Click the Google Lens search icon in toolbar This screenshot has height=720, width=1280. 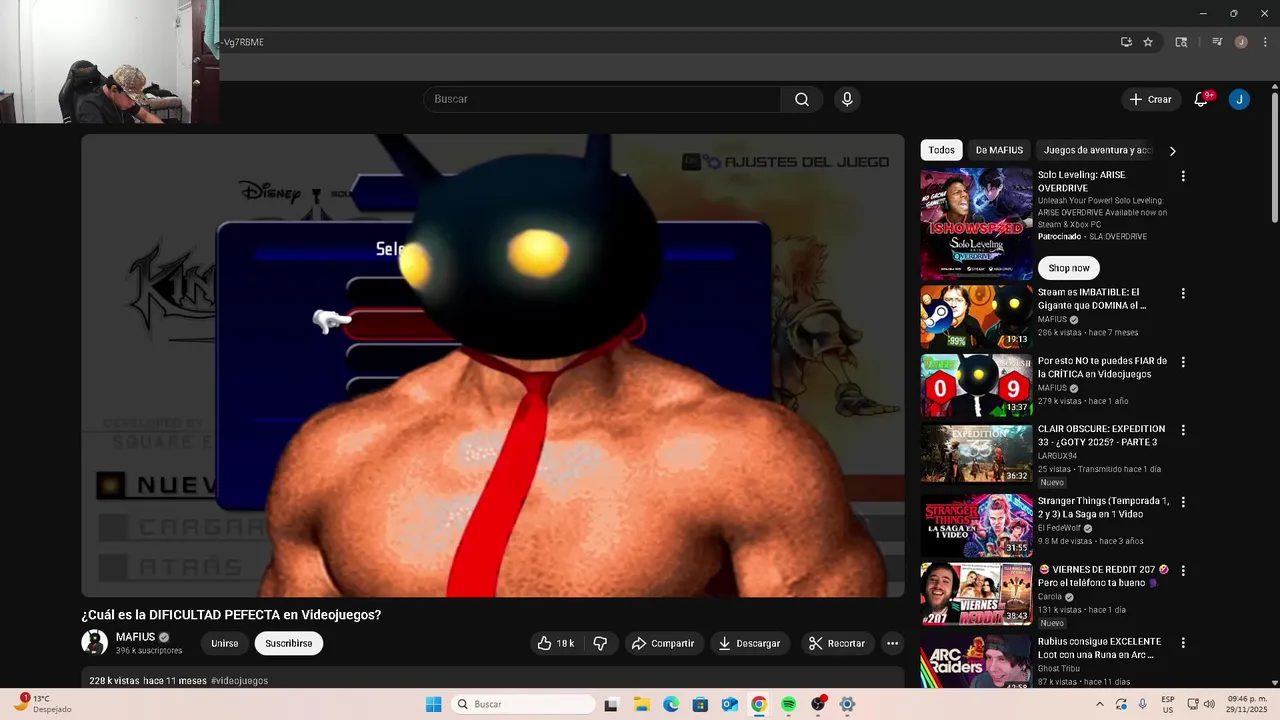[1181, 42]
